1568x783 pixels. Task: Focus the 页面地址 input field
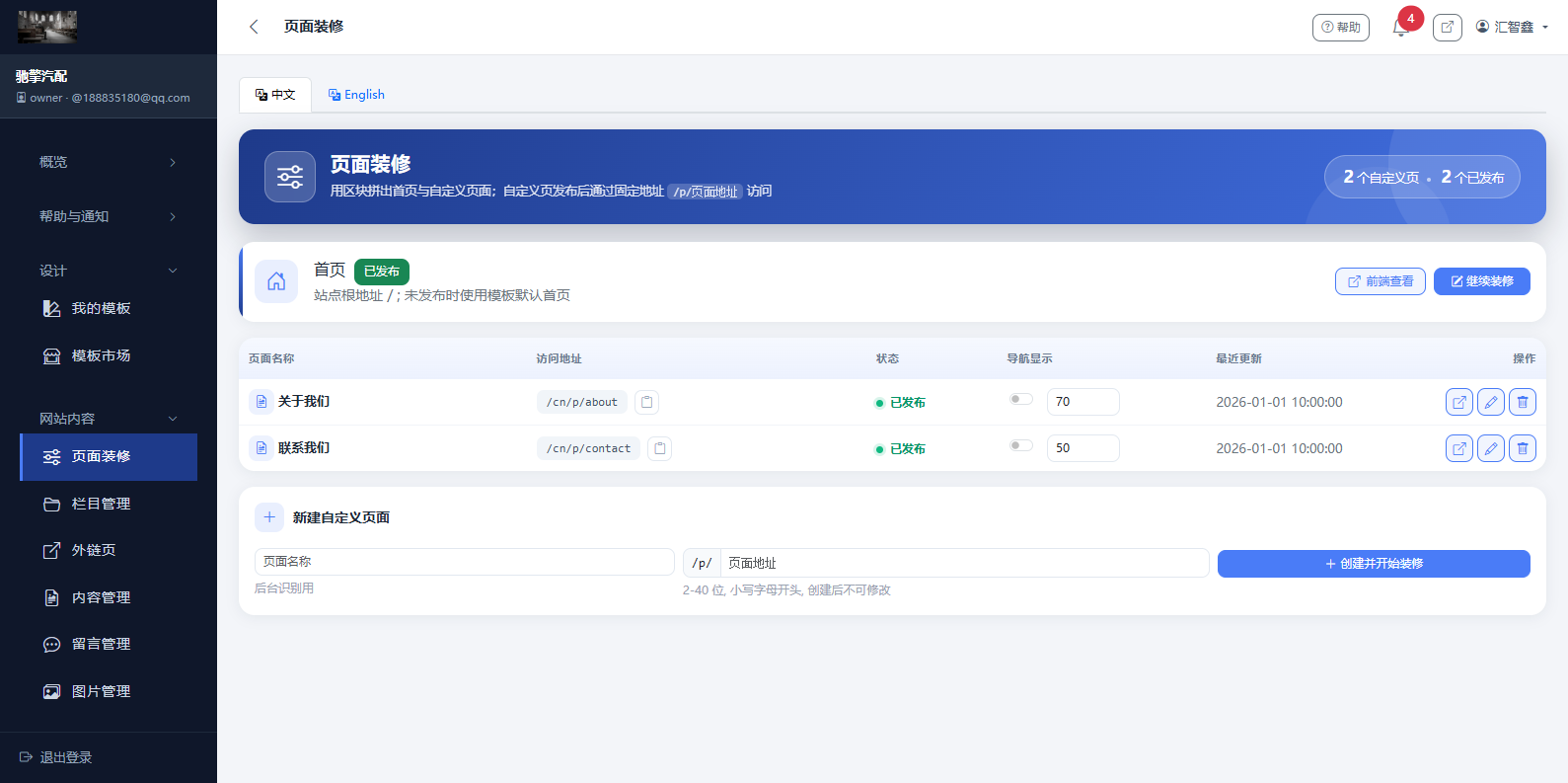[965, 563]
